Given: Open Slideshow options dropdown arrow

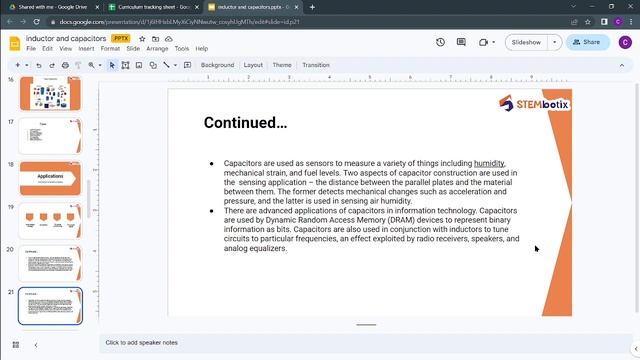Looking at the screenshot, I should 554,42.
